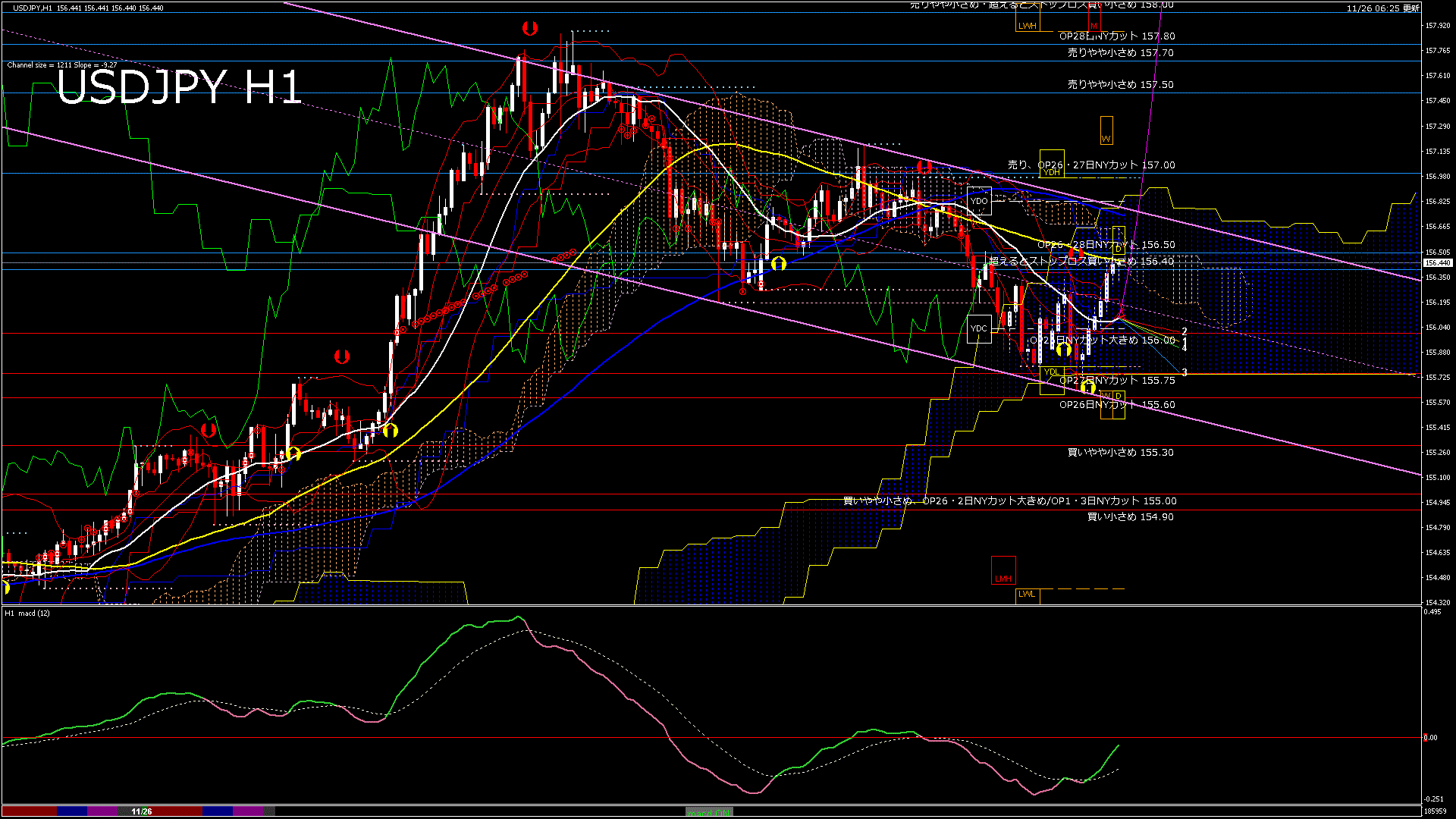Click the Channel size slope info text
Image resolution: width=1456 pixels, height=819 pixels.
[x=62, y=65]
